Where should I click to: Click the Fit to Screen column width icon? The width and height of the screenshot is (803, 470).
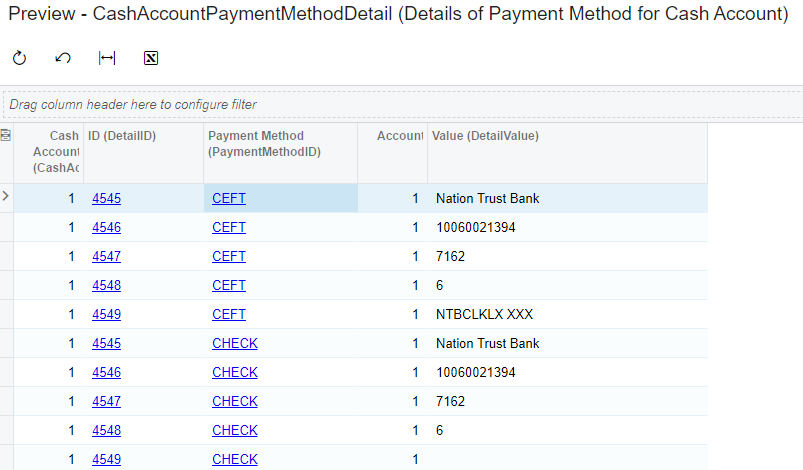pos(107,58)
